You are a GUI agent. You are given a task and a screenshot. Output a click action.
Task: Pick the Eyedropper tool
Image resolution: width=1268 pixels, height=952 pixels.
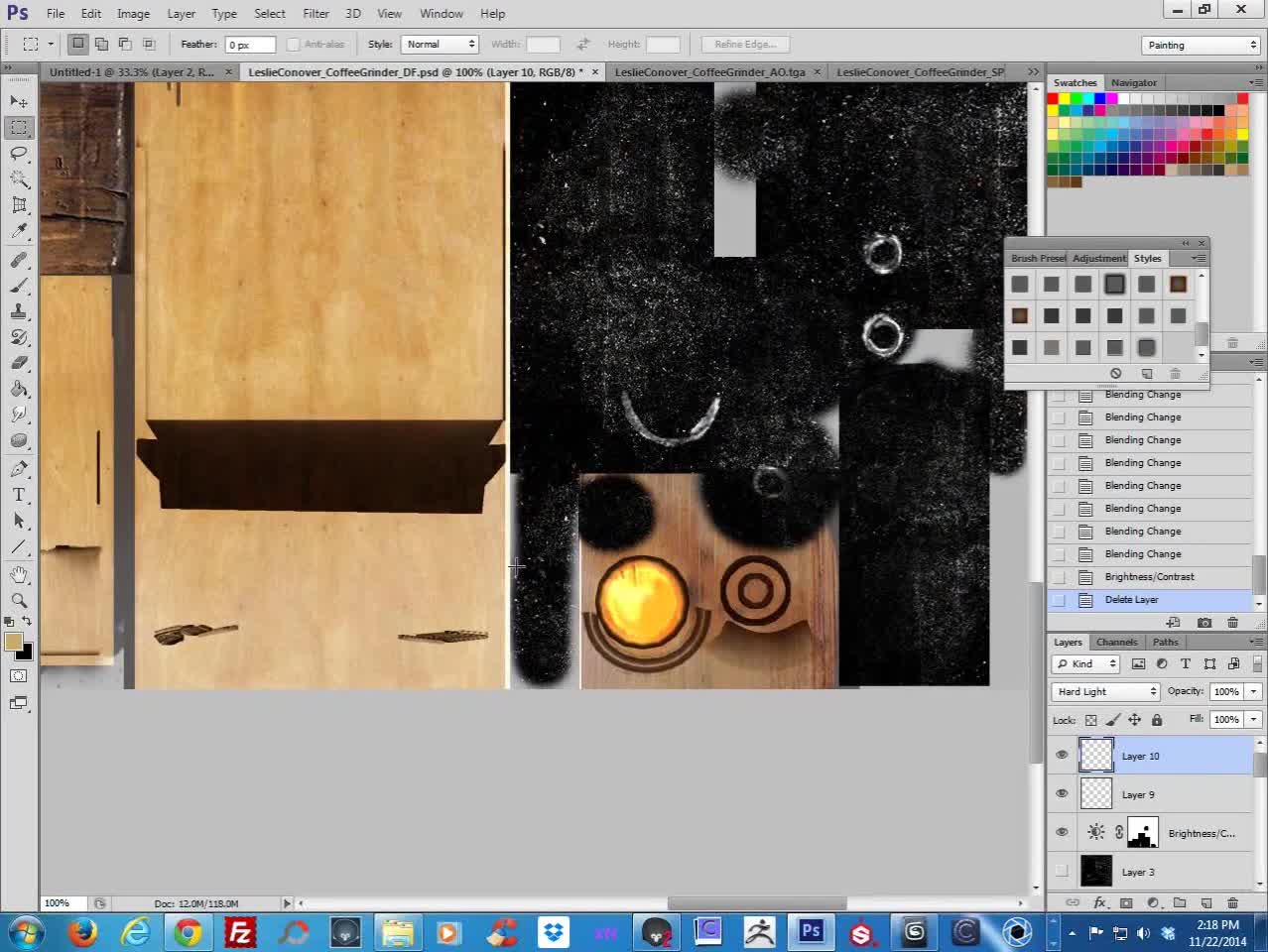[19, 231]
